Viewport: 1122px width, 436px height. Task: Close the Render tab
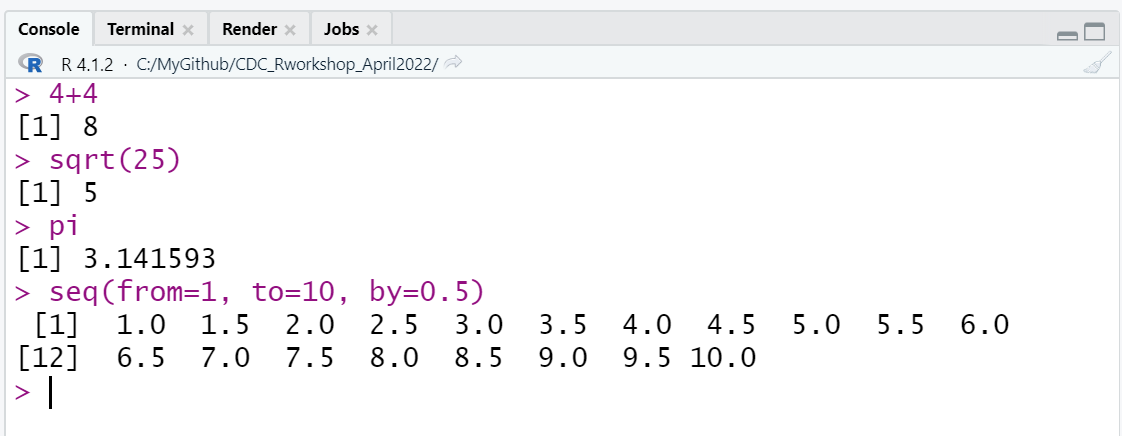tap(290, 30)
